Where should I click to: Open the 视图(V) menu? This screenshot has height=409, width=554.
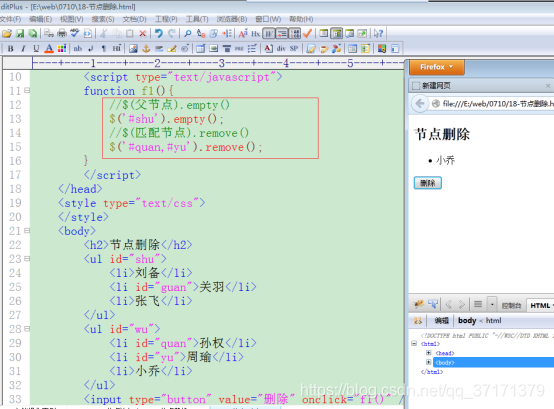(x=71, y=19)
